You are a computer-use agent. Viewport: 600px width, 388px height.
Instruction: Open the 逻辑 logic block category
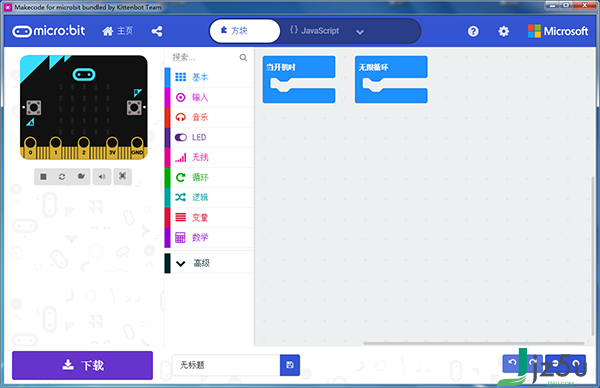click(x=209, y=197)
